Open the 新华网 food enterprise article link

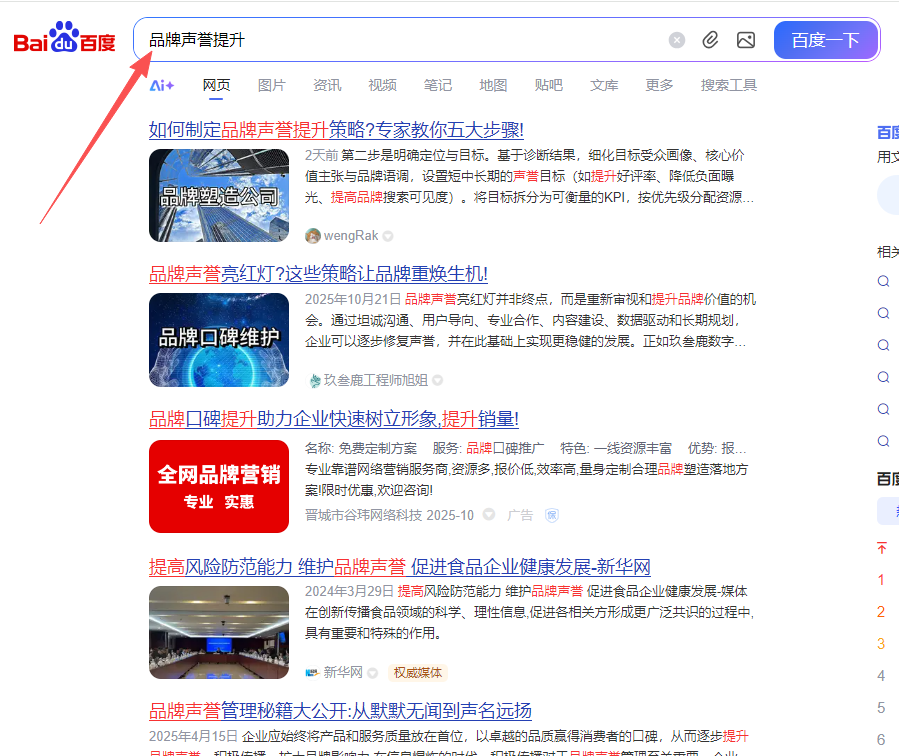(399, 567)
